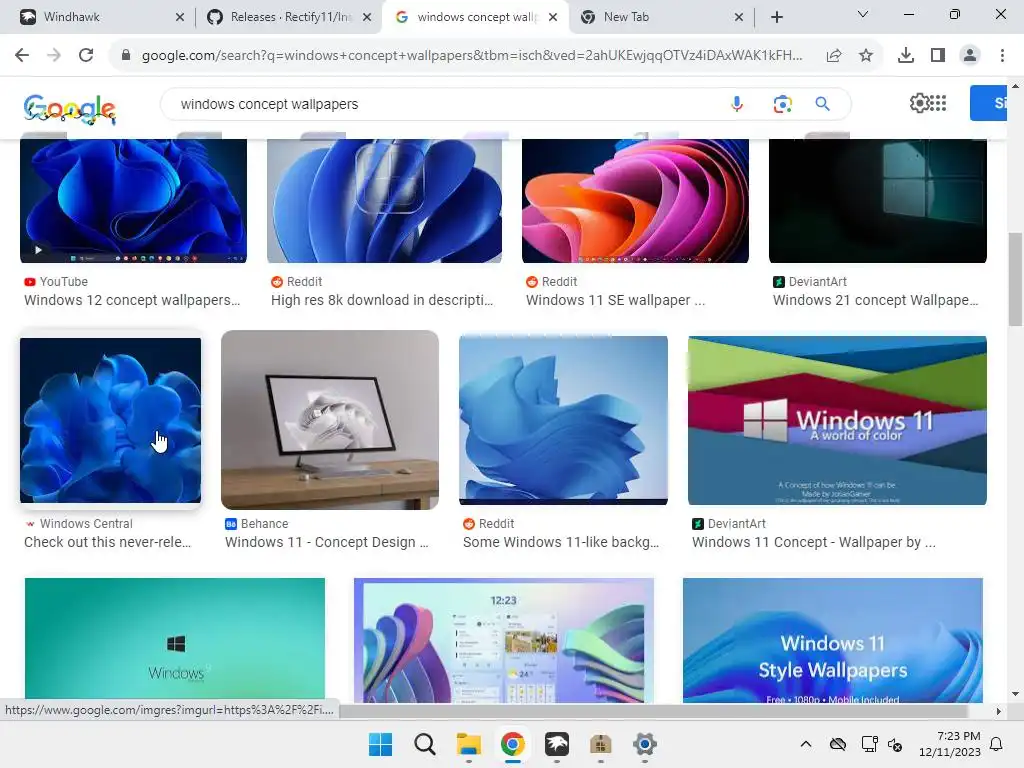Search by image with Google Lens
This screenshot has height=768, width=1024.
782,104
